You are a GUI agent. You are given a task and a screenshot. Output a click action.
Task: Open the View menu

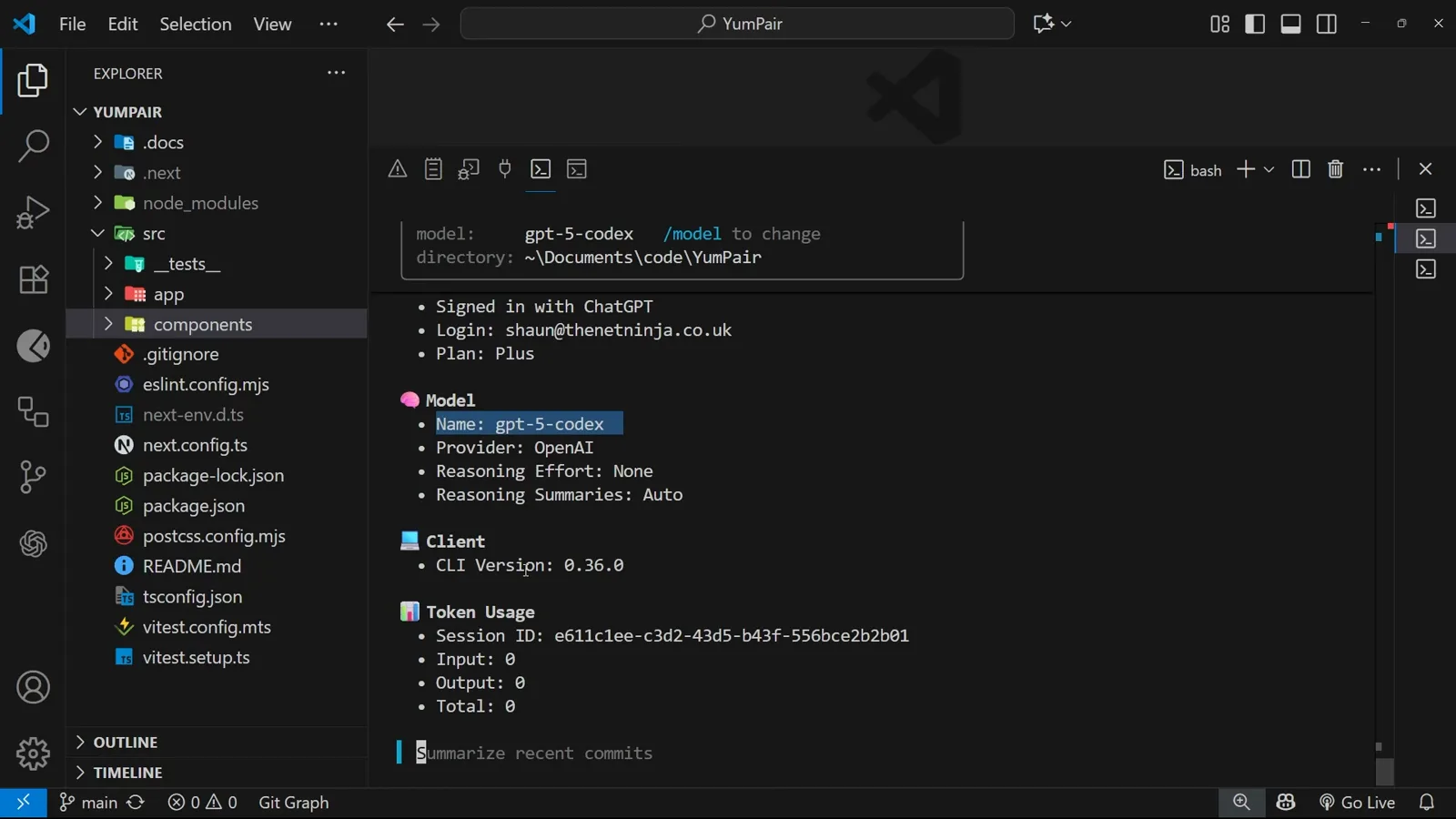(272, 24)
